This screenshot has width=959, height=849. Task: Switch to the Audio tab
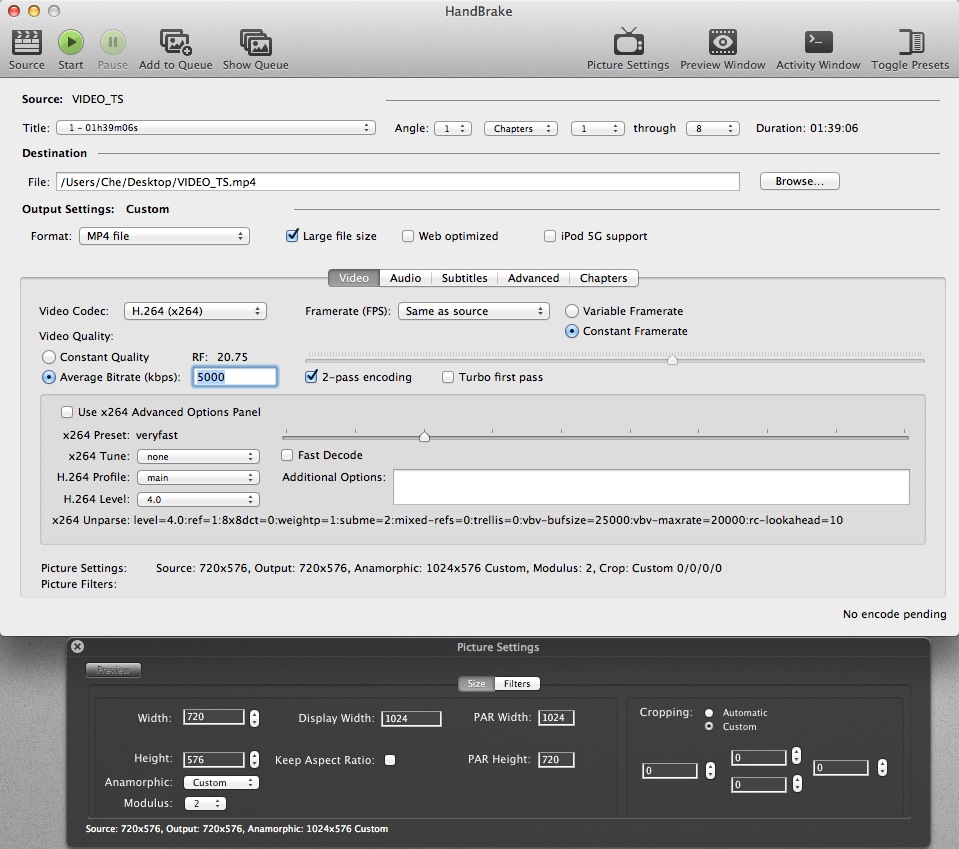tap(405, 278)
